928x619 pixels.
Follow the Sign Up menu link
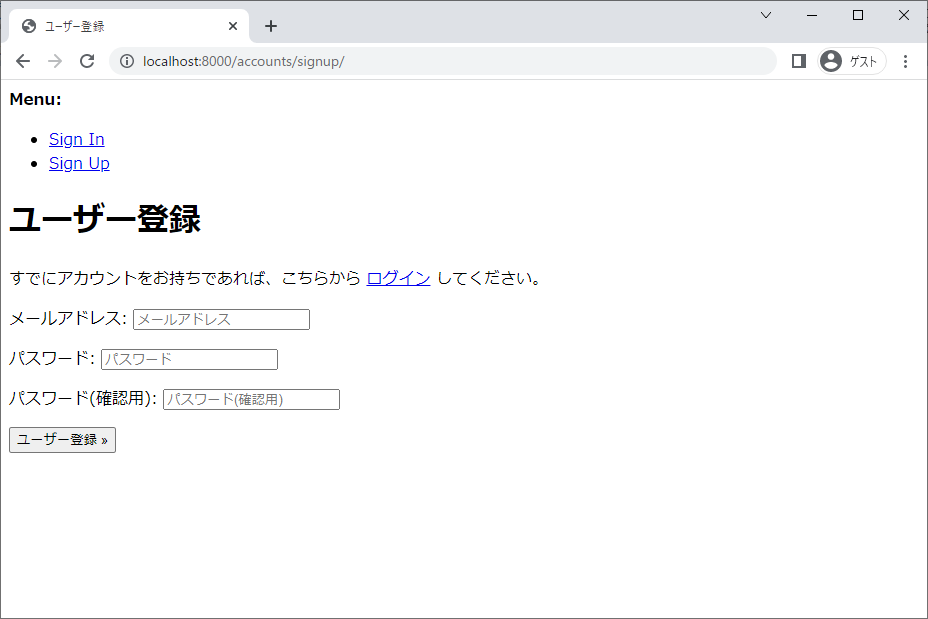[x=79, y=163]
